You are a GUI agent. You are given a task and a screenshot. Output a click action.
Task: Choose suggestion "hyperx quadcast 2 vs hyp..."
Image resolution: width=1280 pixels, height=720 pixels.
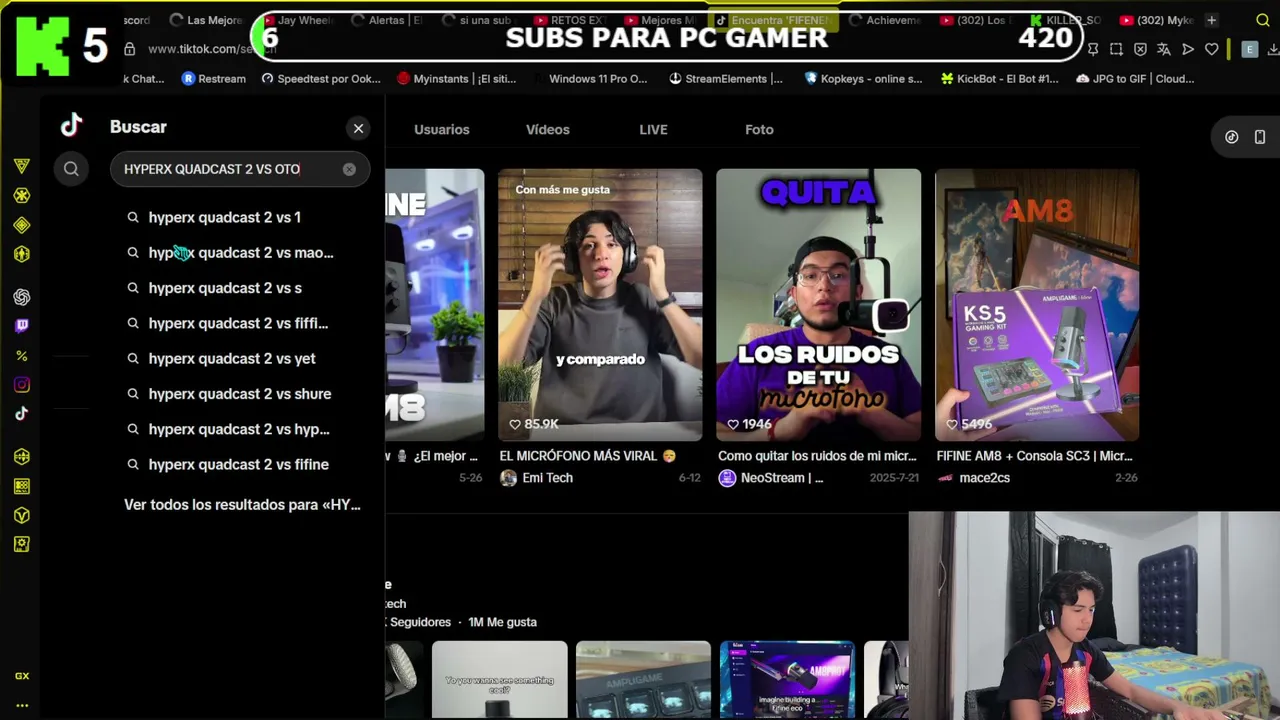pos(240,429)
